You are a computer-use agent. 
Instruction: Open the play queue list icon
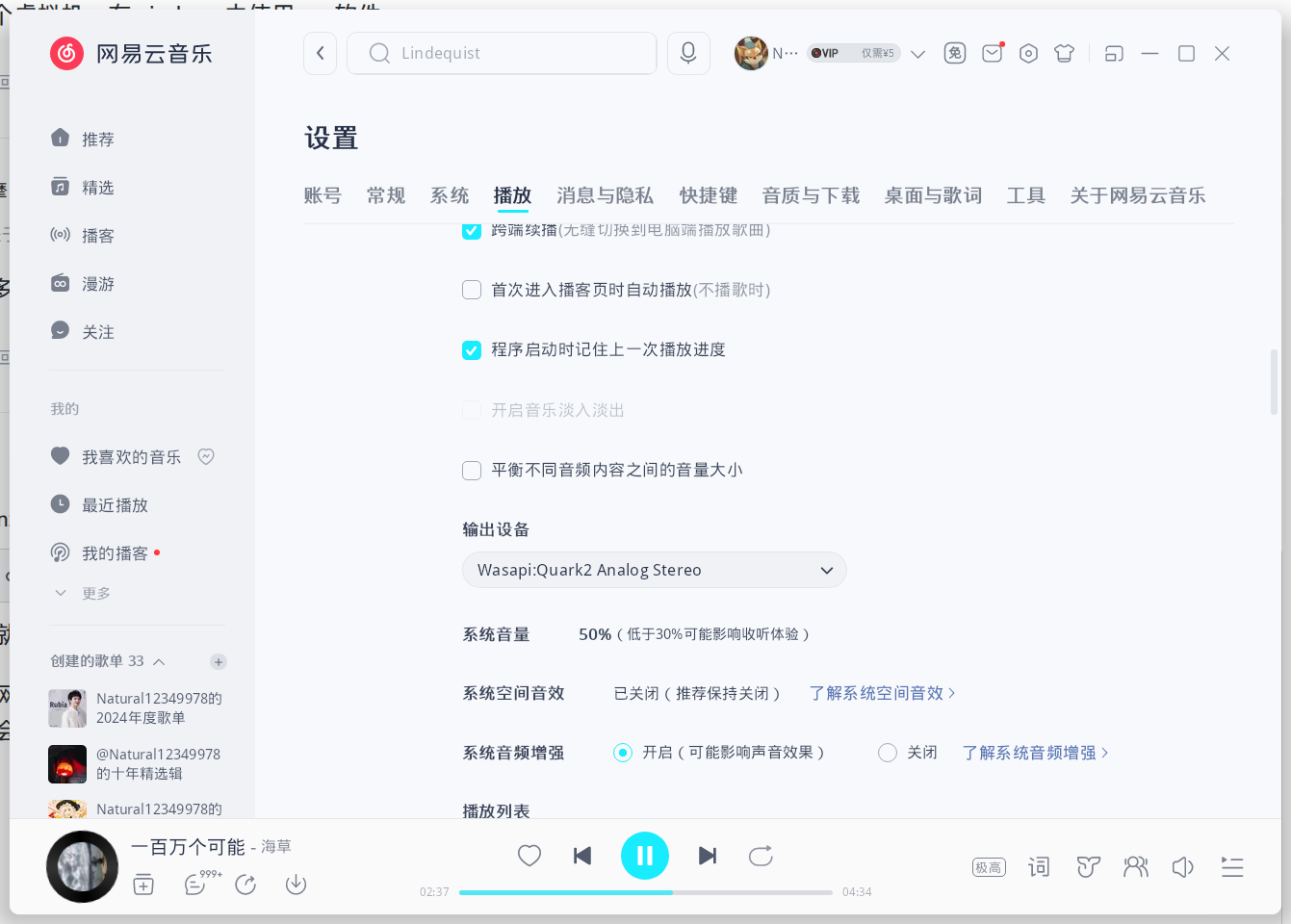pyautogui.click(x=1232, y=867)
